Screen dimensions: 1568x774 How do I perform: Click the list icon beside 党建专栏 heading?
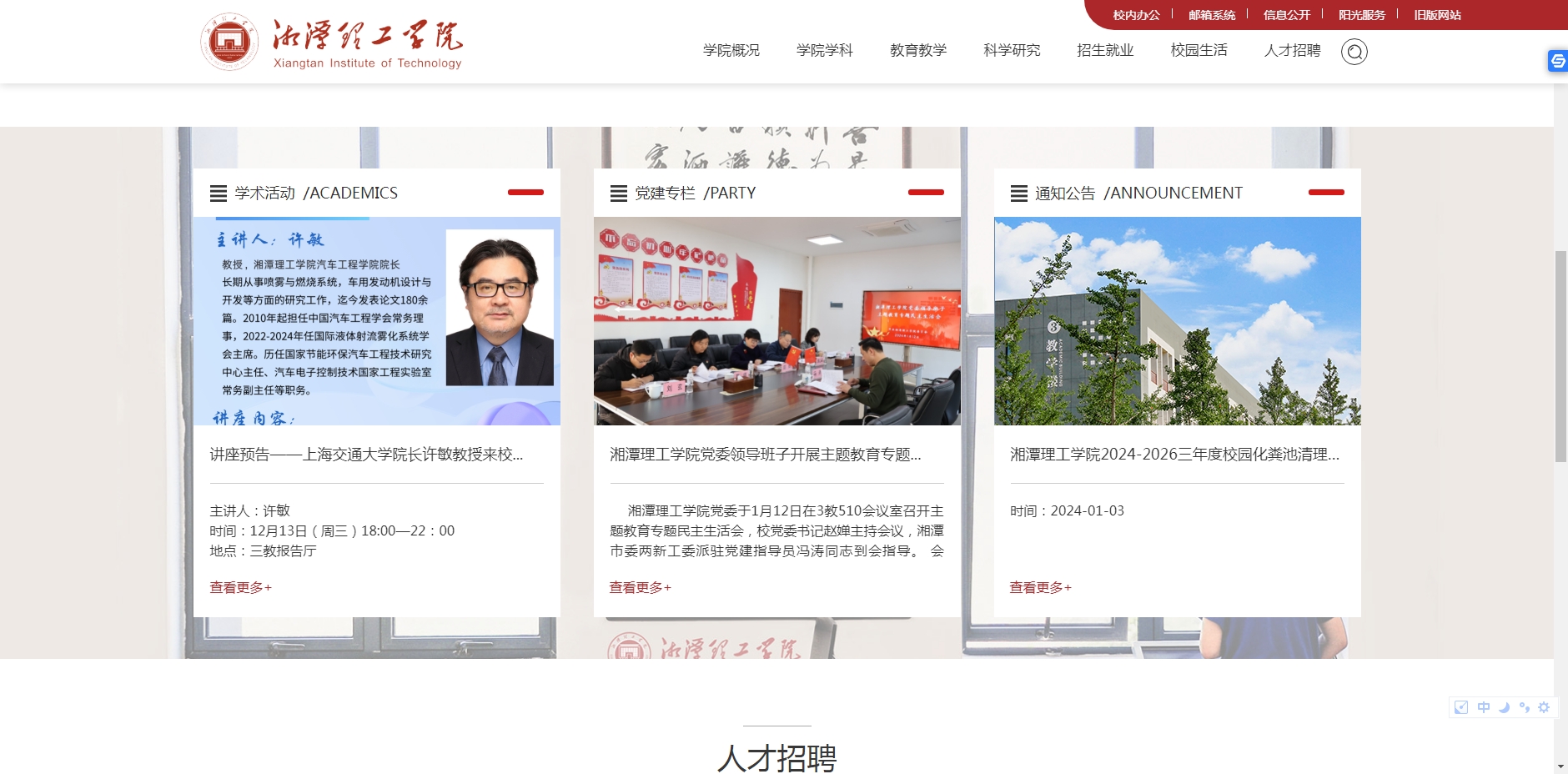[x=619, y=193]
